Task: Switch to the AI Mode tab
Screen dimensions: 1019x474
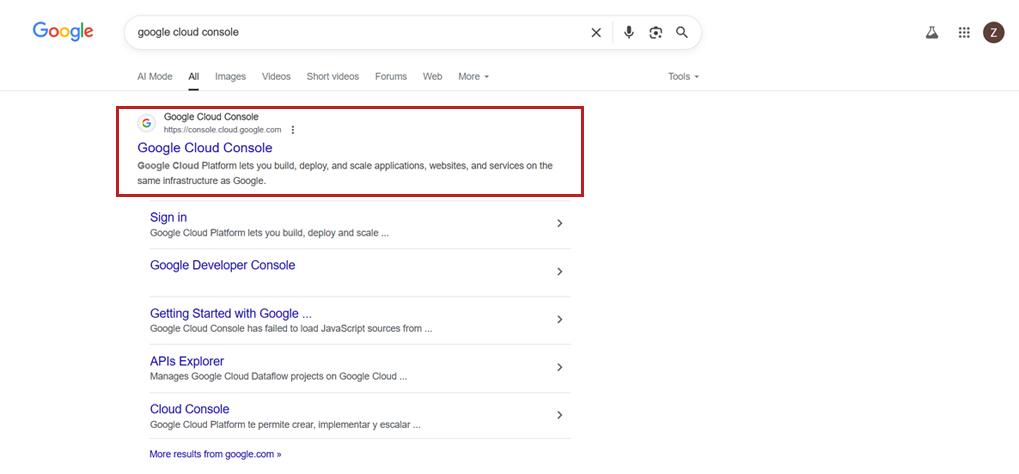Action: 155,77
